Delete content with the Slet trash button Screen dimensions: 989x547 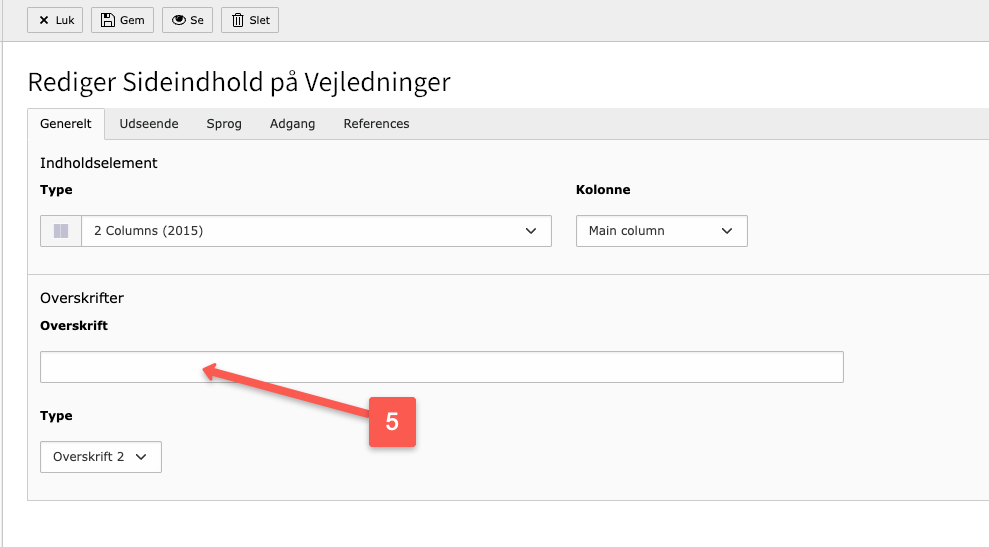coord(250,20)
